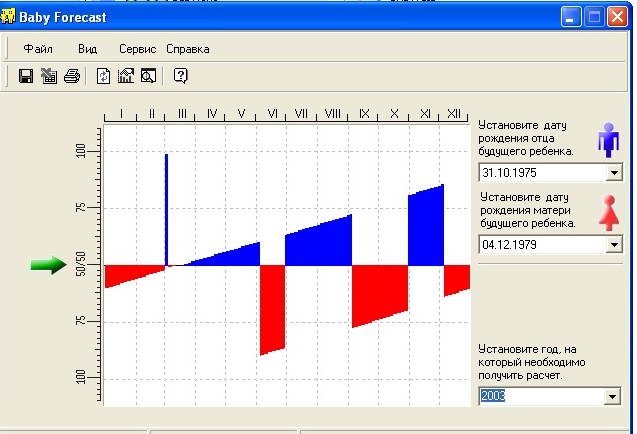This screenshot has height=434, width=637.
Task: Click the calculator export toolbar icon
Action: pos(49,76)
